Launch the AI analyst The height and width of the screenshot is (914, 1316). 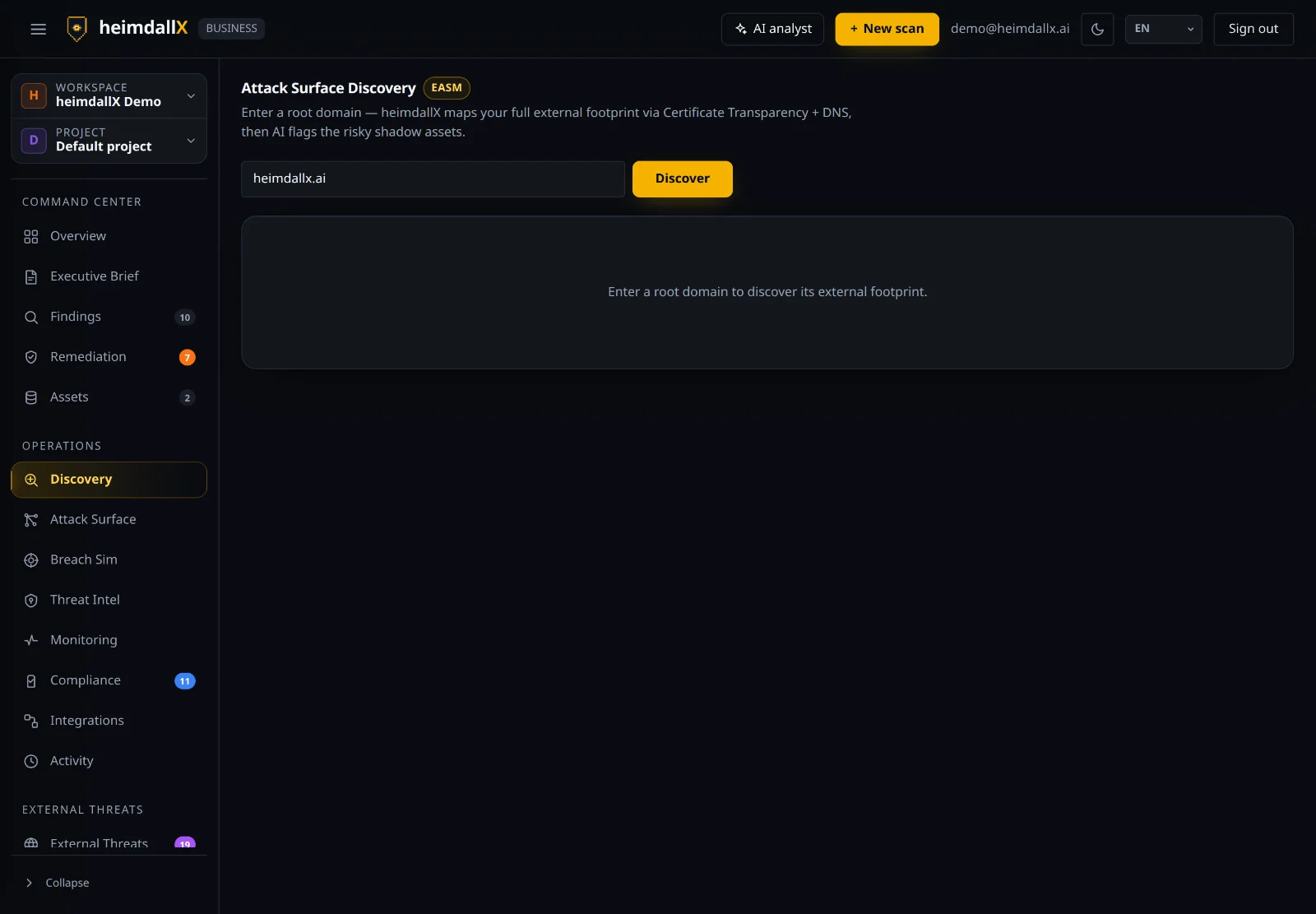tap(772, 29)
